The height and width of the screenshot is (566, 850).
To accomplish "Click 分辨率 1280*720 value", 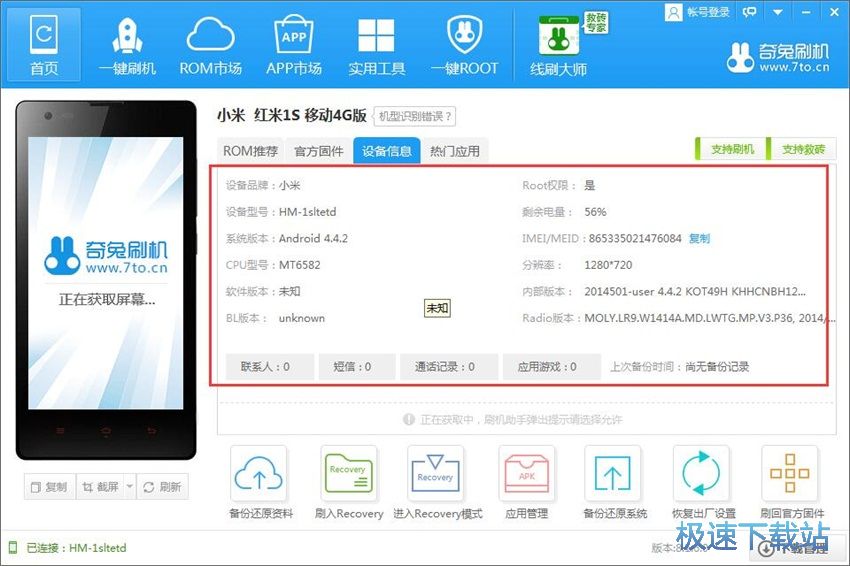I will (x=608, y=265).
